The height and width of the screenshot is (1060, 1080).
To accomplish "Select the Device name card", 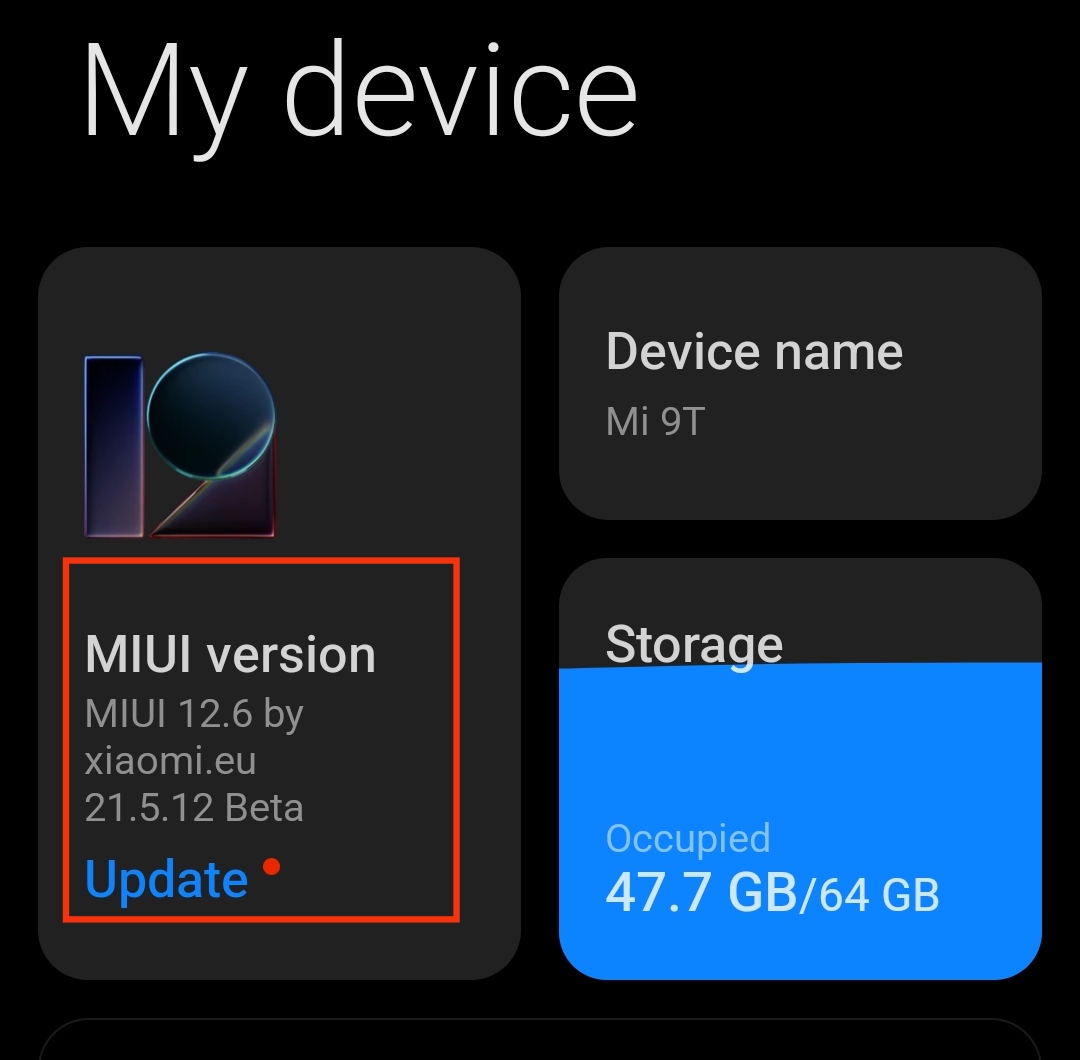I will (800, 383).
